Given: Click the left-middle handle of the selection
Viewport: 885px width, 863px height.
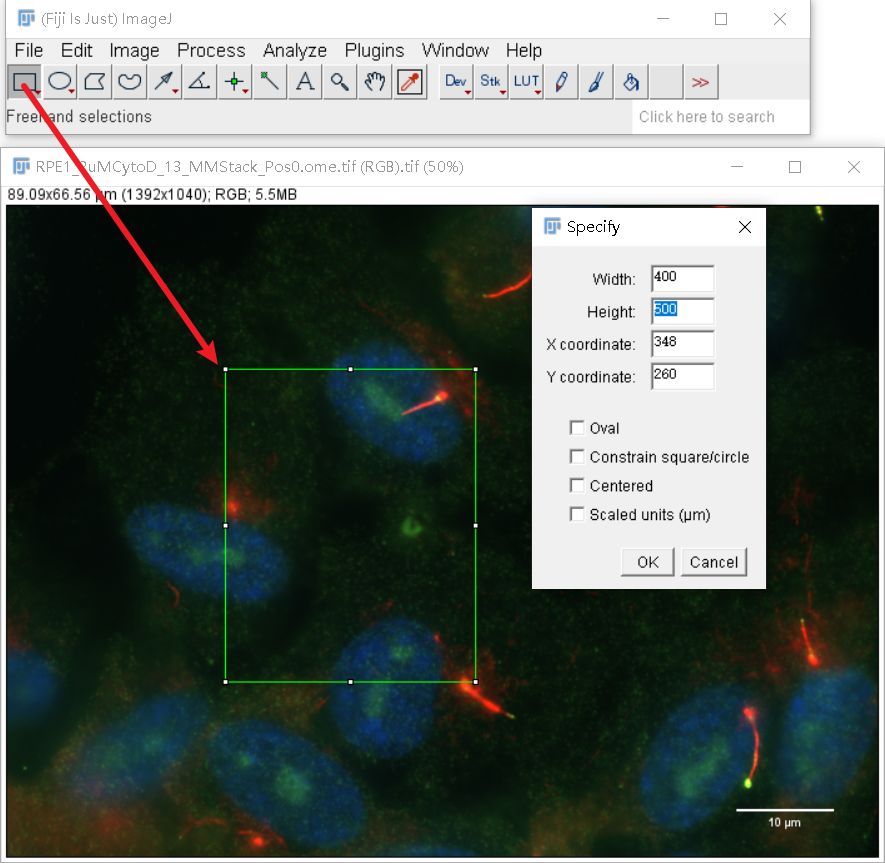Looking at the screenshot, I should tap(226, 525).
